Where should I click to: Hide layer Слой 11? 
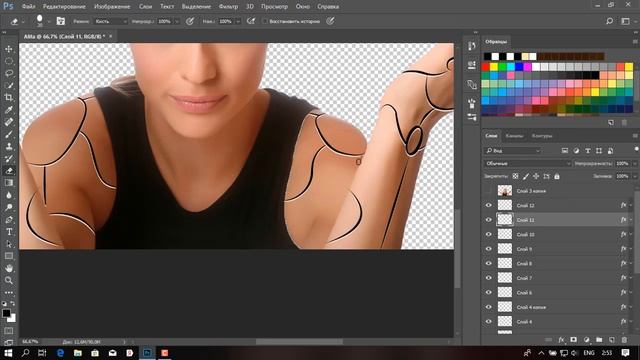489,220
